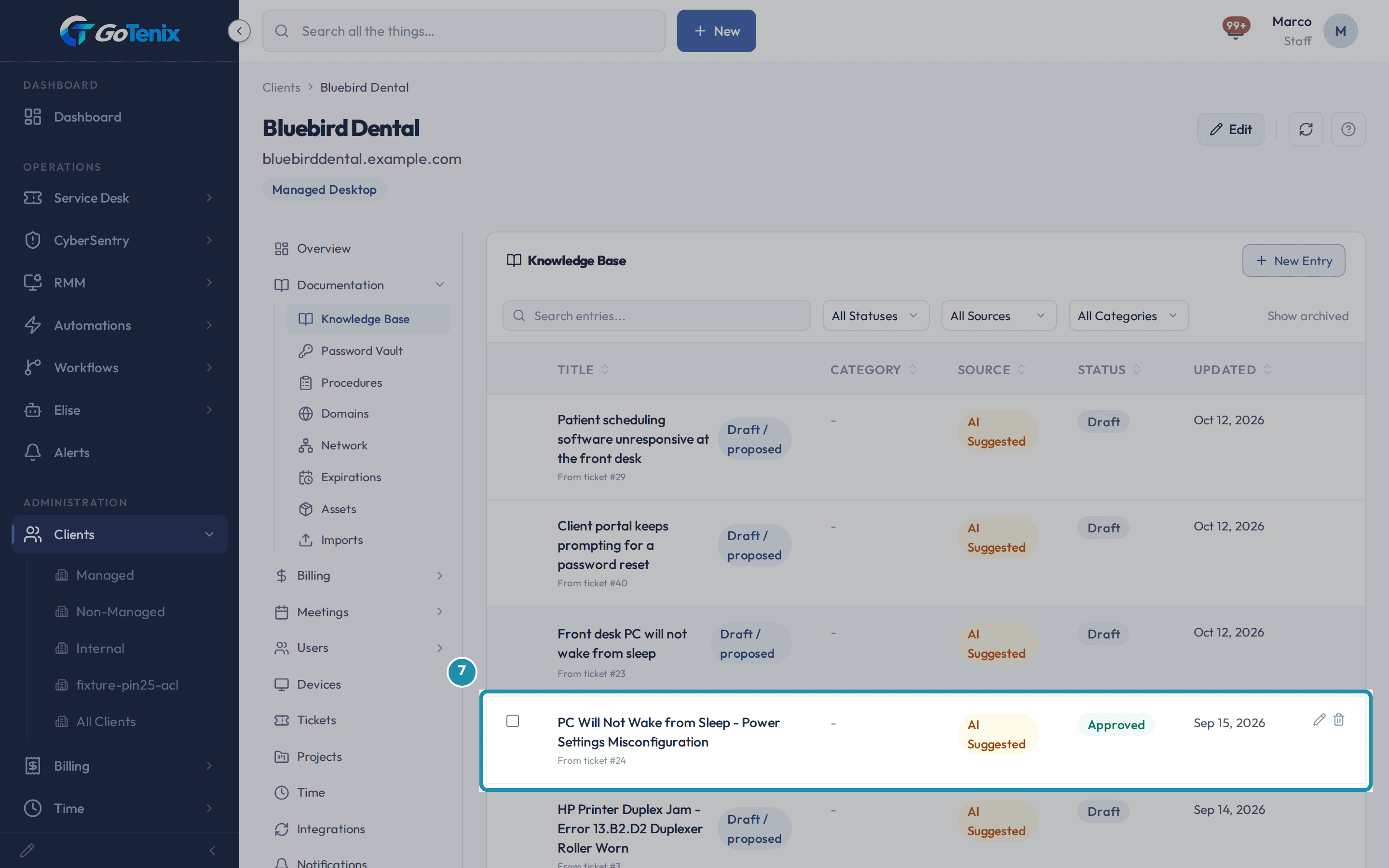Click the sidebar bottom collapse chevron
This screenshot has width=1389, height=868.
(212, 850)
